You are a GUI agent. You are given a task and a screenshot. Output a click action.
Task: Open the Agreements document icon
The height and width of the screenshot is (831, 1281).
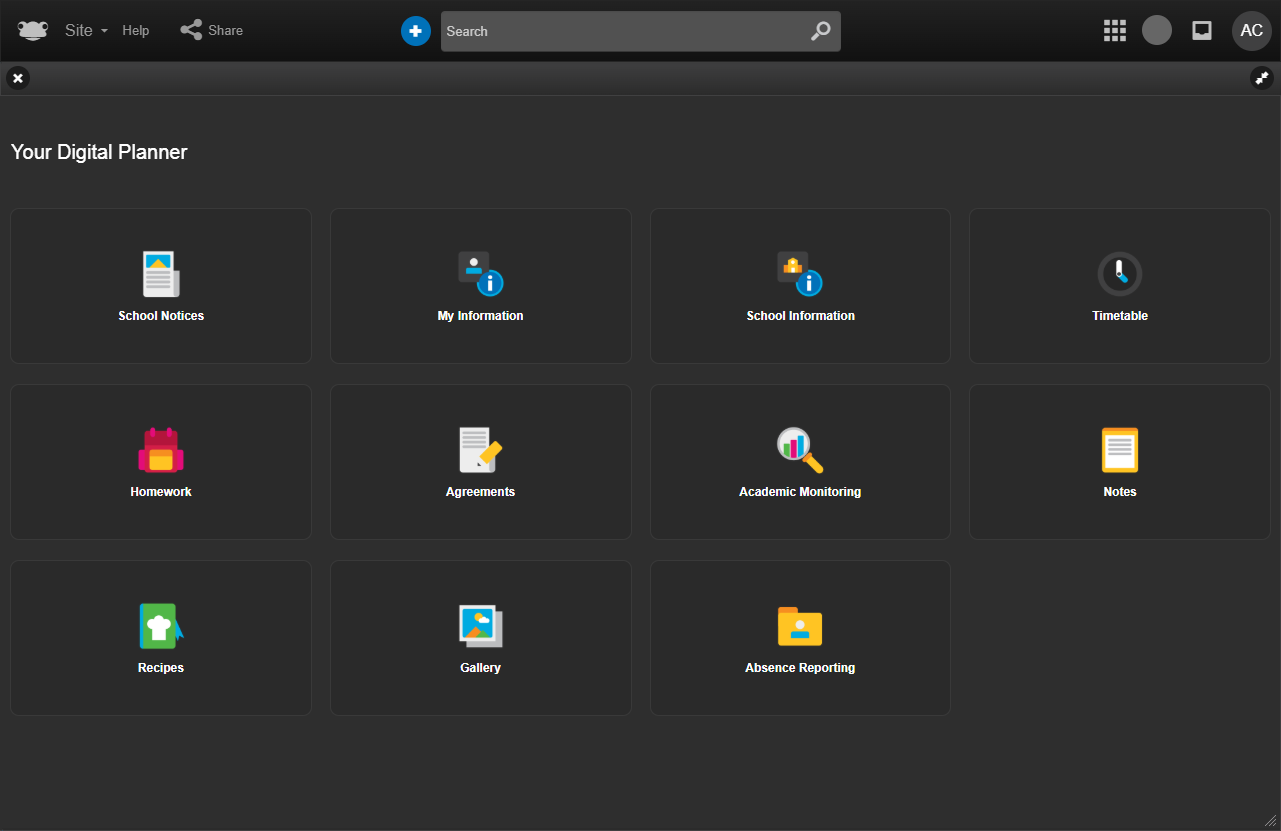480,450
